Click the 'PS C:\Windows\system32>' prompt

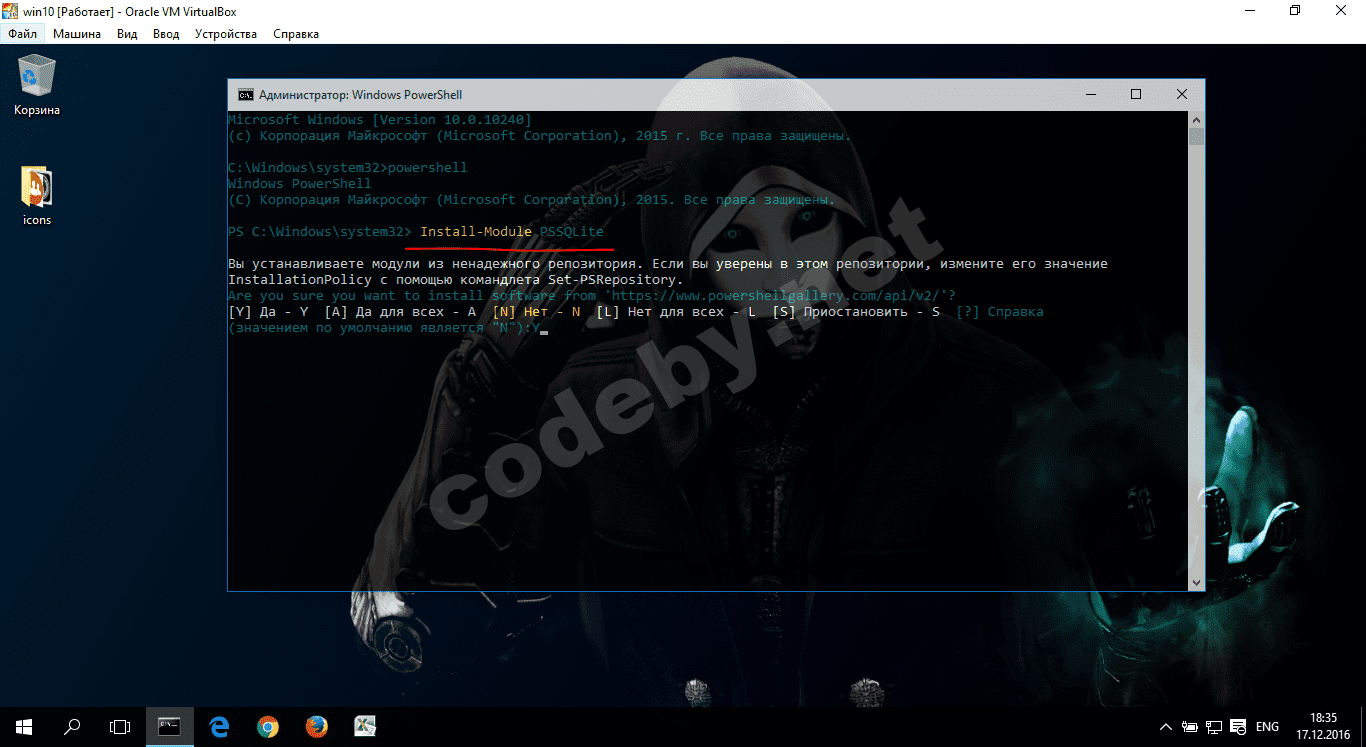[x=320, y=232]
